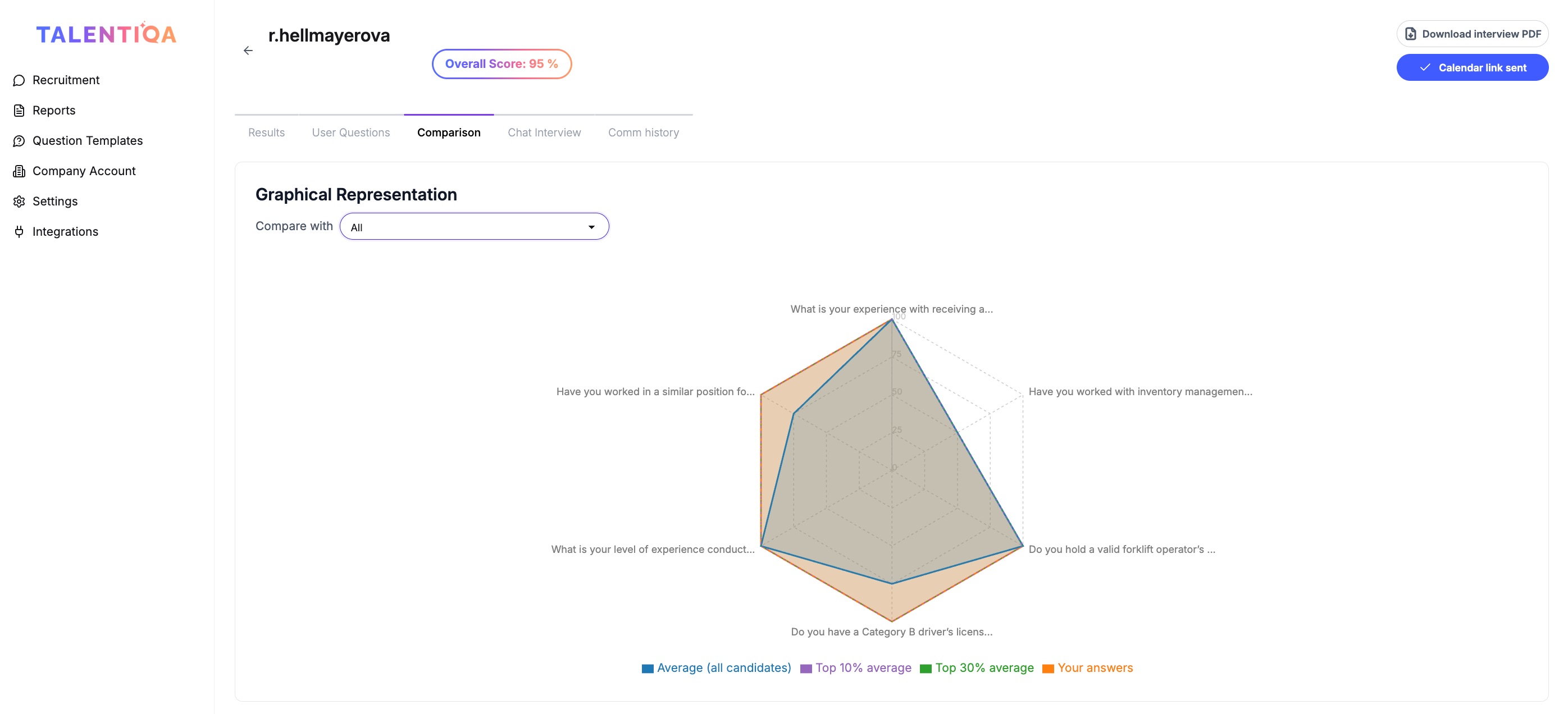Download the interview PDF
This screenshot has height=714, width=1568.
pos(1472,34)
